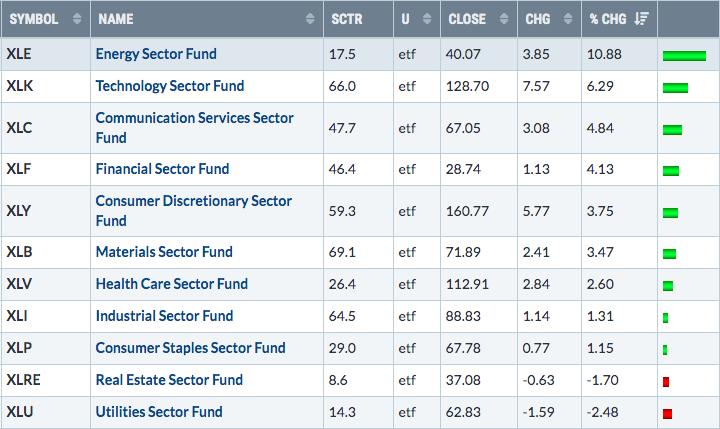Image resolution: width=720 pixels, height=429 pixels.
Task: Click the SCTR column header
Action: (x=349, y=19)
